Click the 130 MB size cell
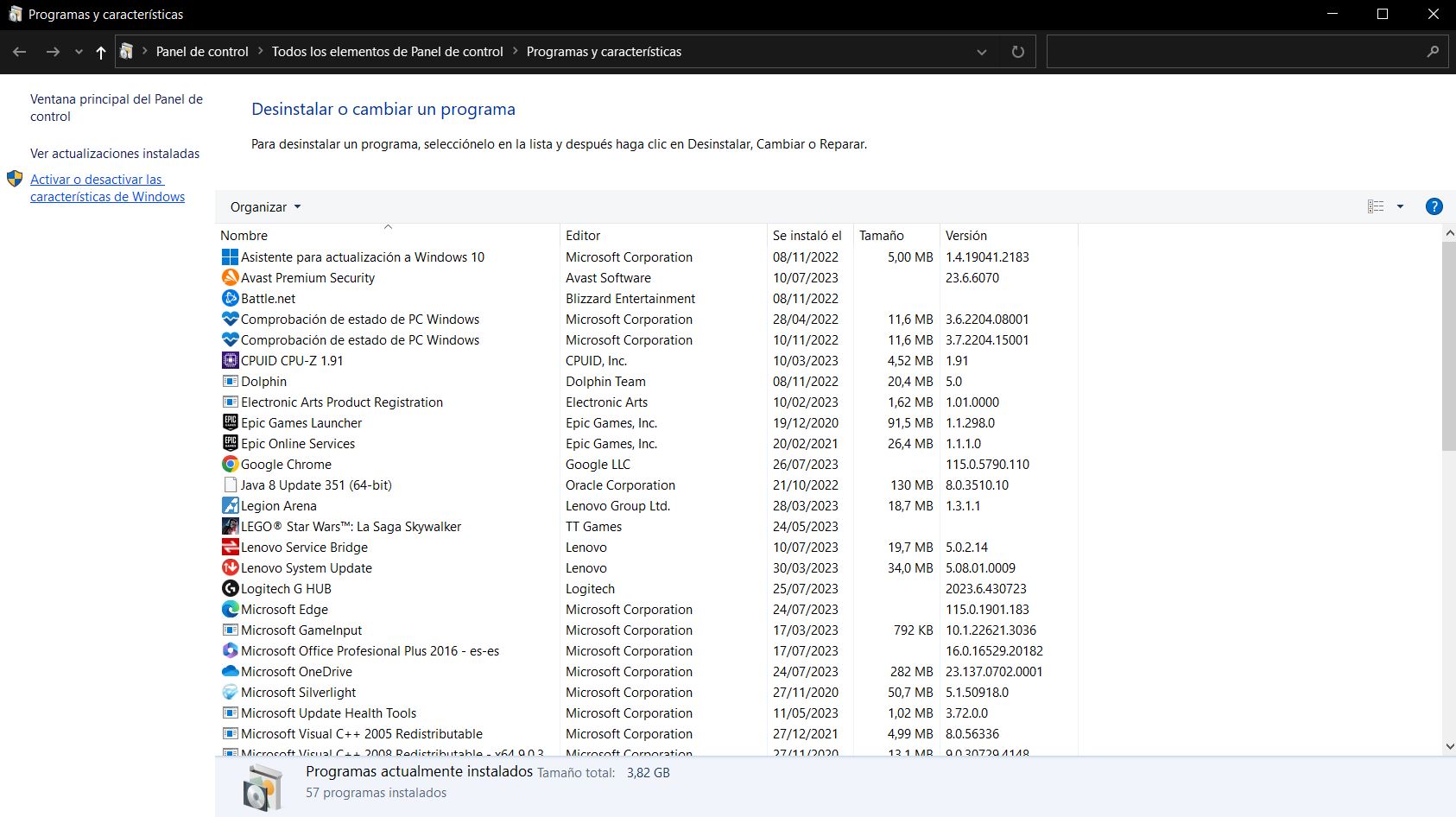 click(912, 485)
